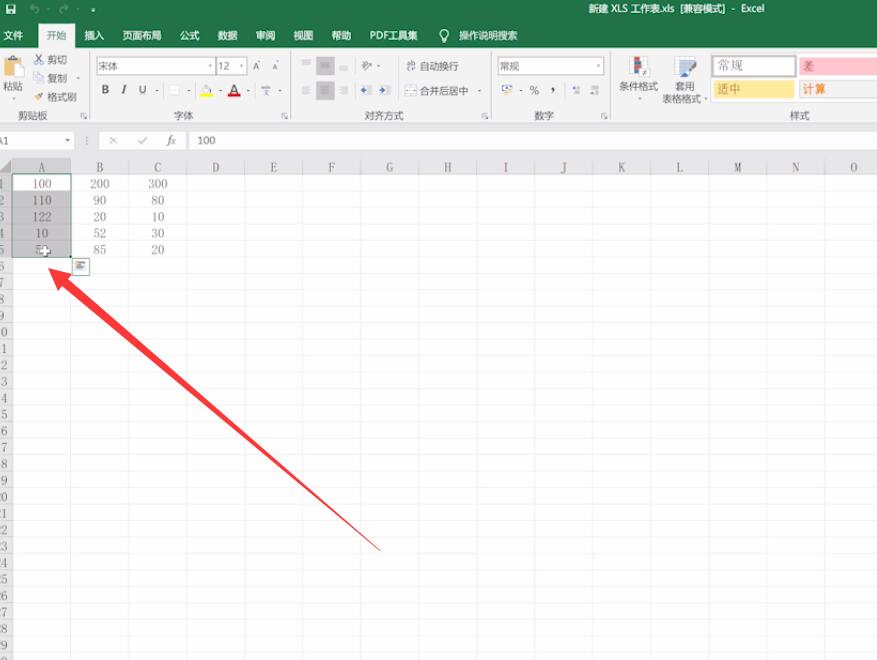The width and height of the screenshot is (877, 660).
Task: Open the number format dropdown (常规)
Action: point(598,66)
